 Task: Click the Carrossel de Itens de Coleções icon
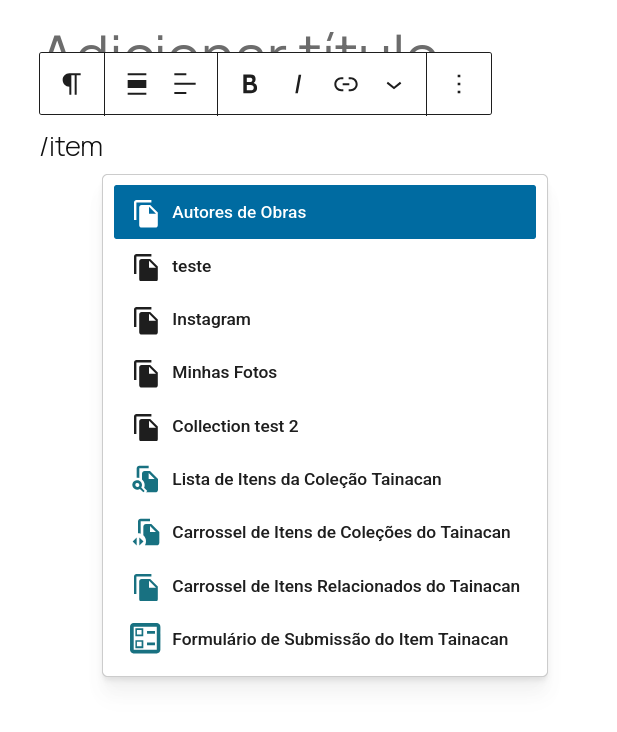pyautogui.click(x=146, y=532)
